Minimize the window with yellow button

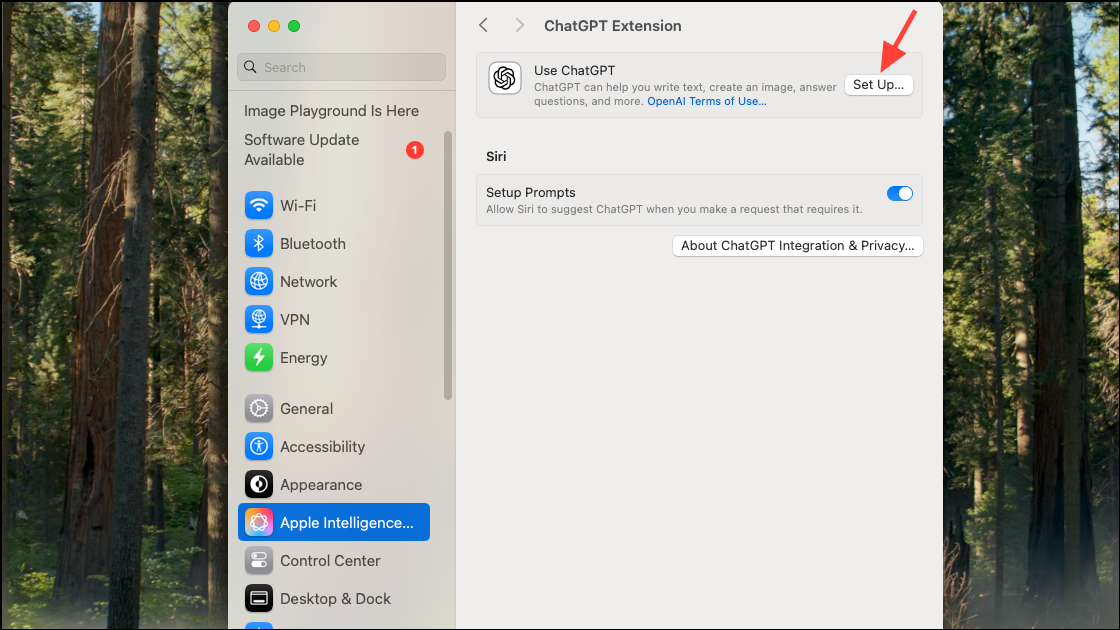[274, 26]
